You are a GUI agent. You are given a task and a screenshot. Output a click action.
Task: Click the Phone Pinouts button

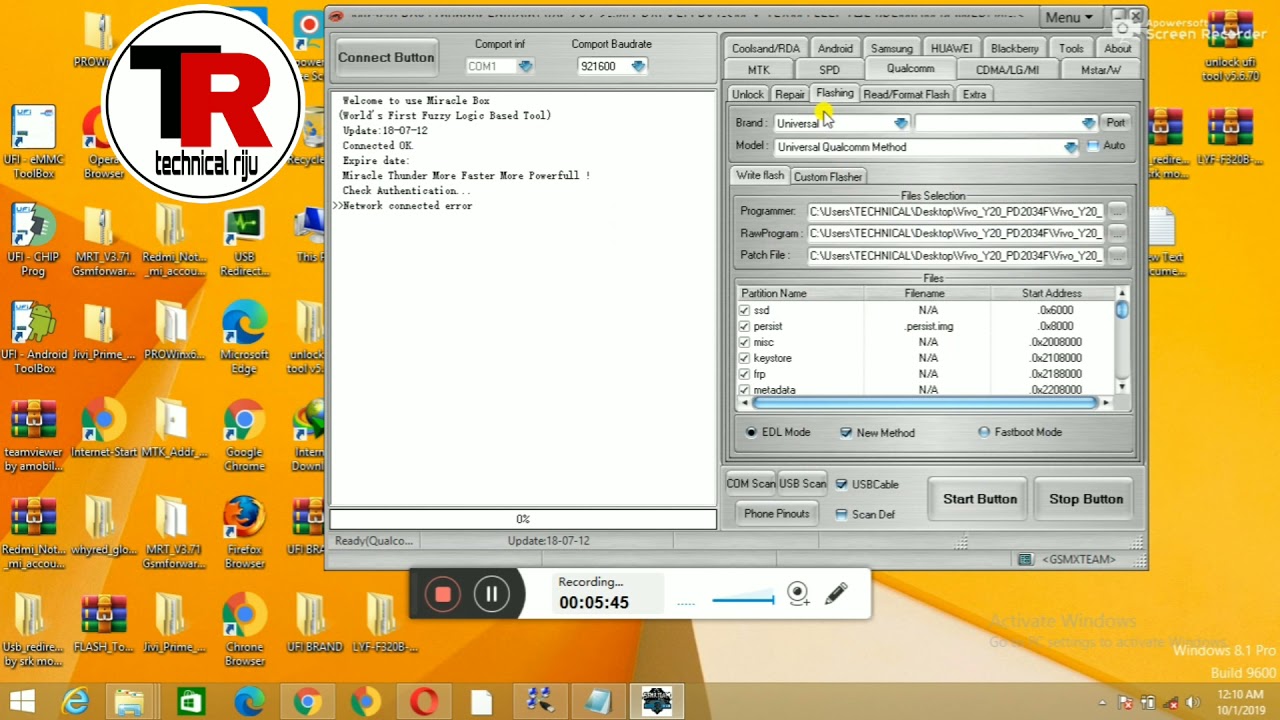click(x=777, y=514)
